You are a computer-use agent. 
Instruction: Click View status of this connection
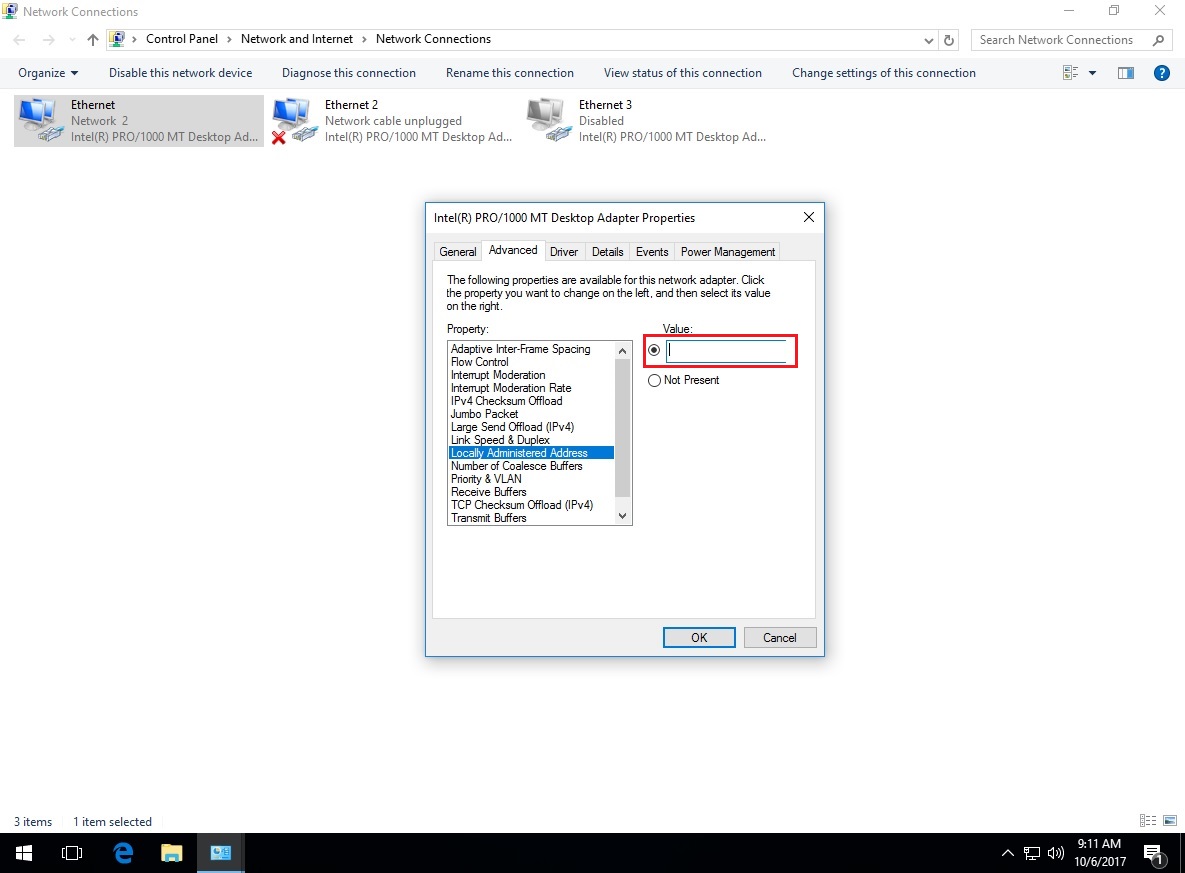(682, 73)
